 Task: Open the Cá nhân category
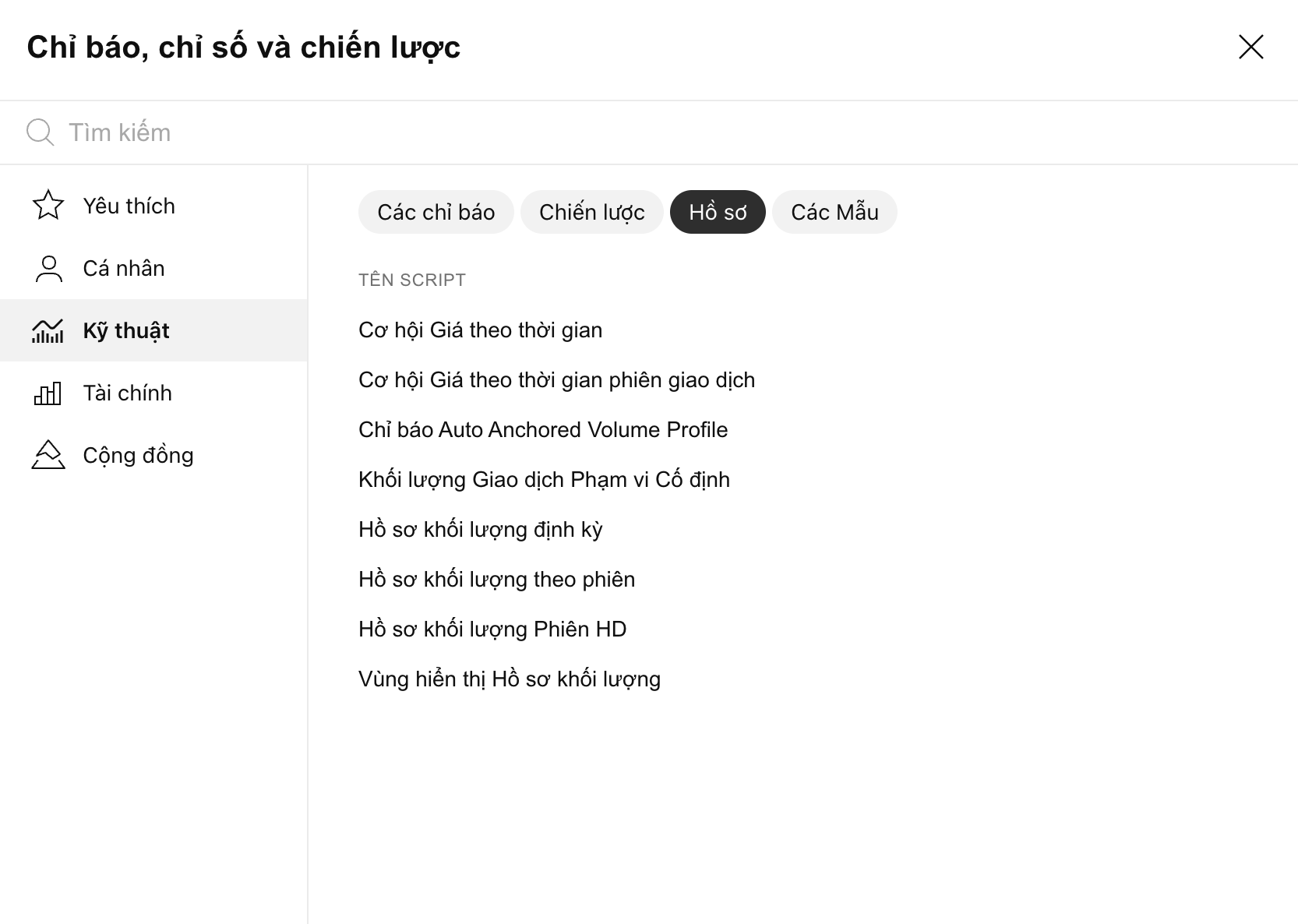click(x=153, y=268)
